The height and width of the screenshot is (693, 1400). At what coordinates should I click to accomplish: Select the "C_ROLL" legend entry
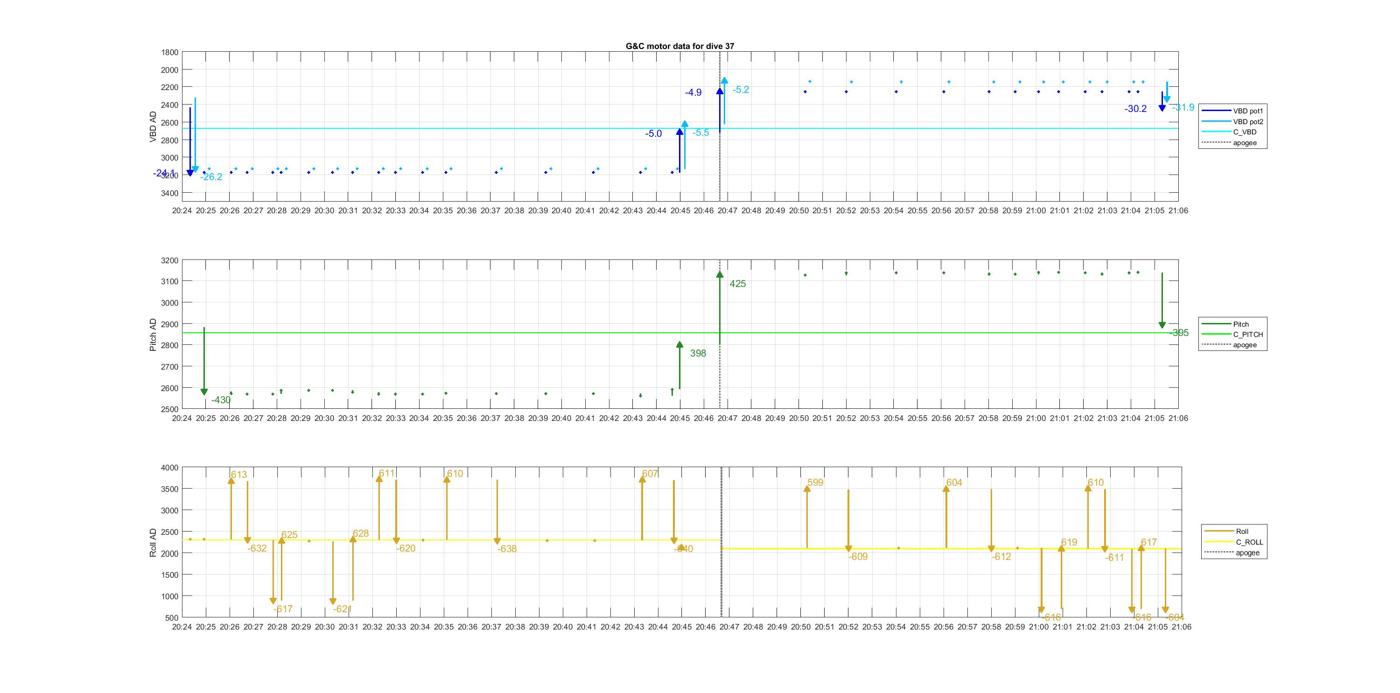point(1234,542)
